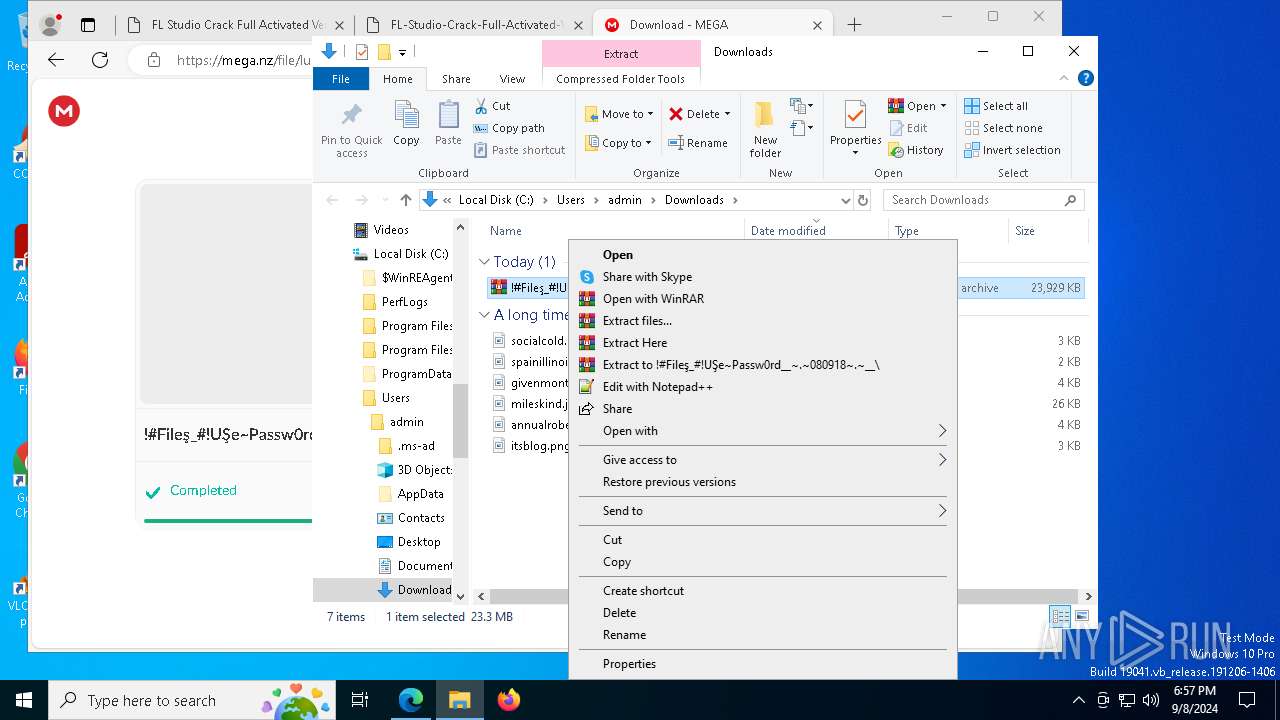The height and width of the screenshot is (720, 1280).
Task: Click Properties in the context menu
Action: [762, 664]
